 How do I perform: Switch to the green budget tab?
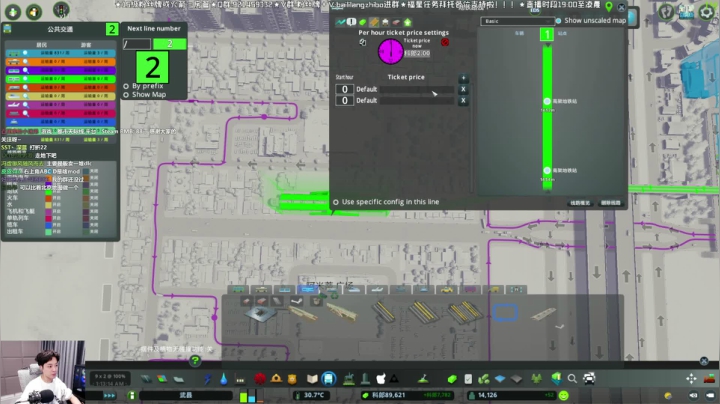(362, 22)
